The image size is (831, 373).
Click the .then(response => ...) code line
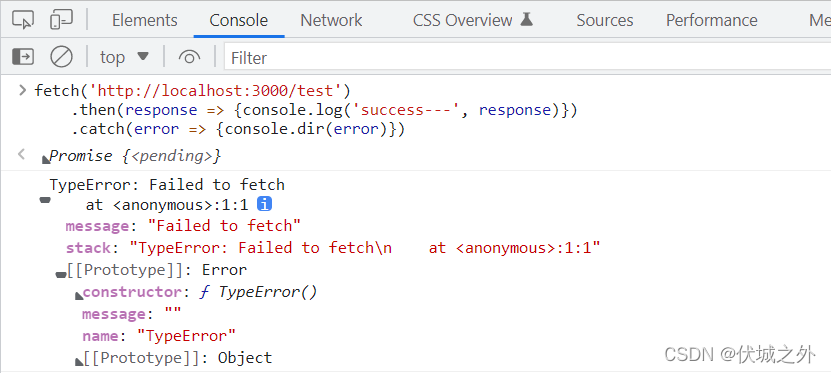[324, 110]
